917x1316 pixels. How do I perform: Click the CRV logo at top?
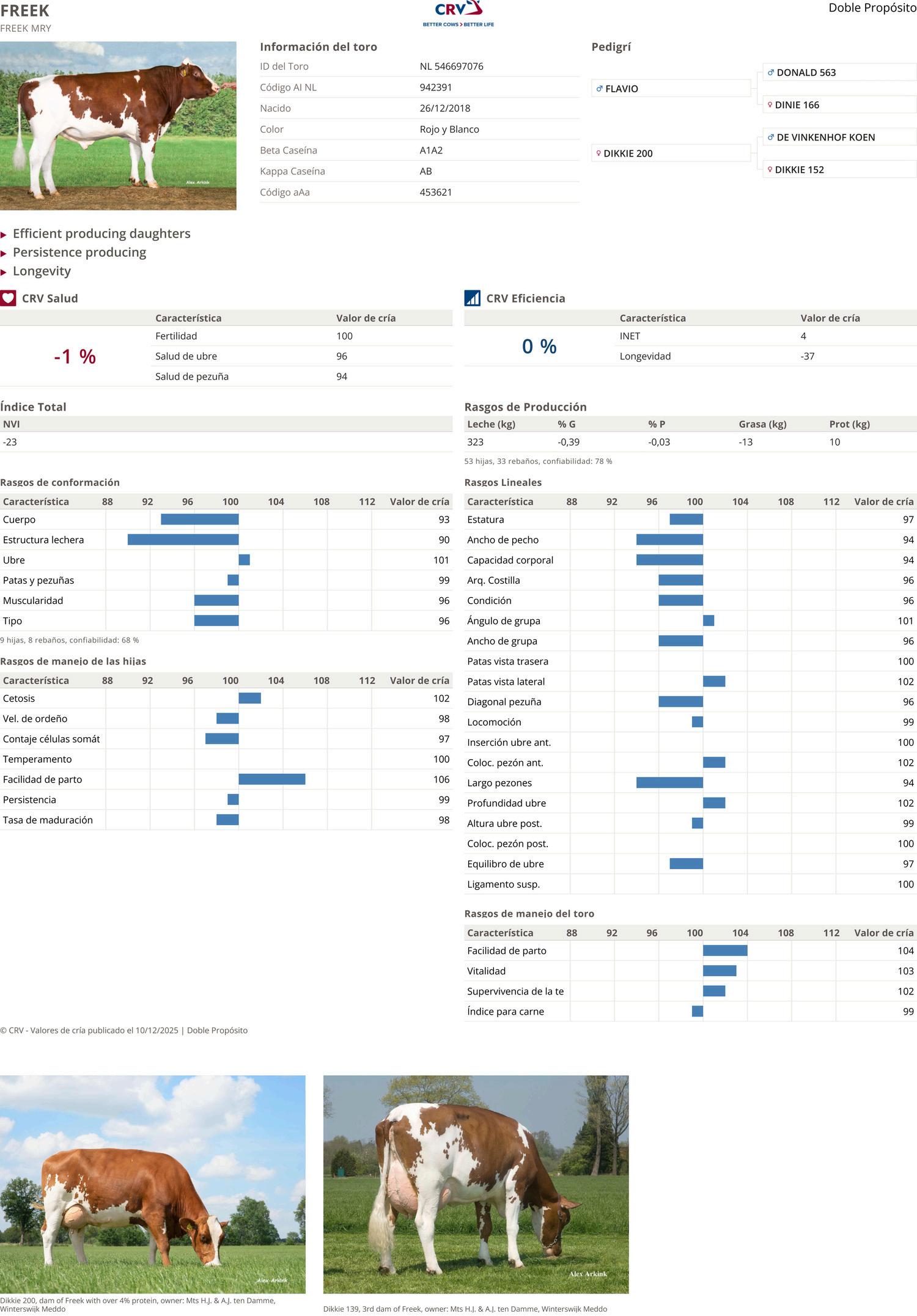[458, 13]
